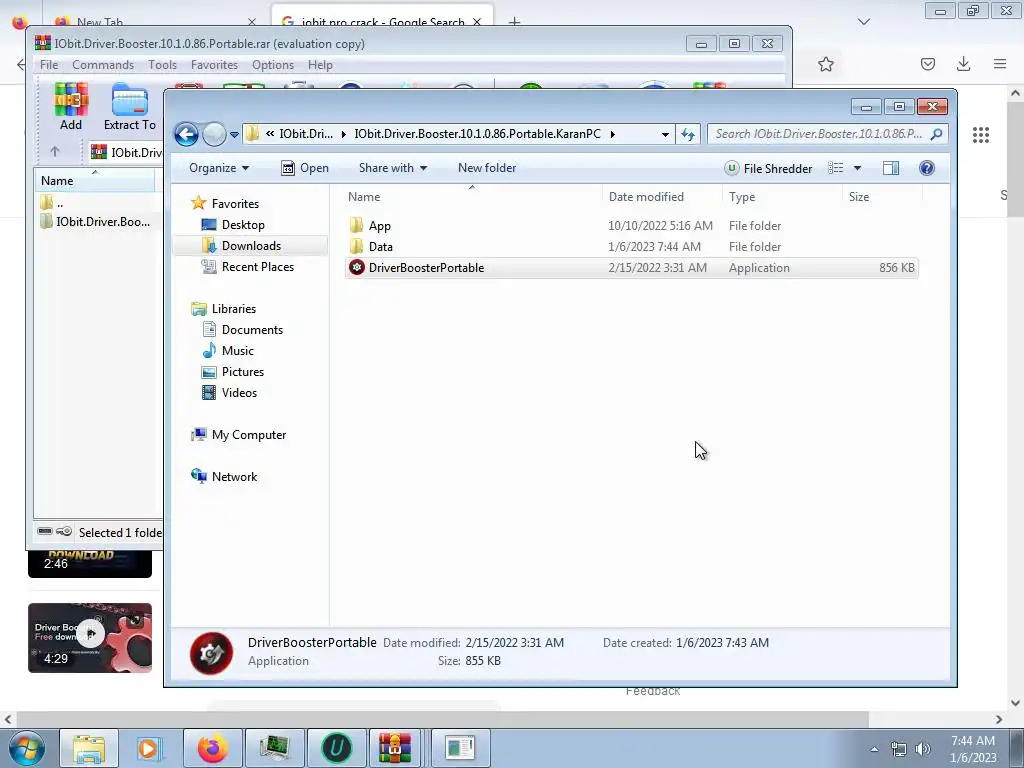Open IObit Uninstaller taskbar icon

point(336,748)
